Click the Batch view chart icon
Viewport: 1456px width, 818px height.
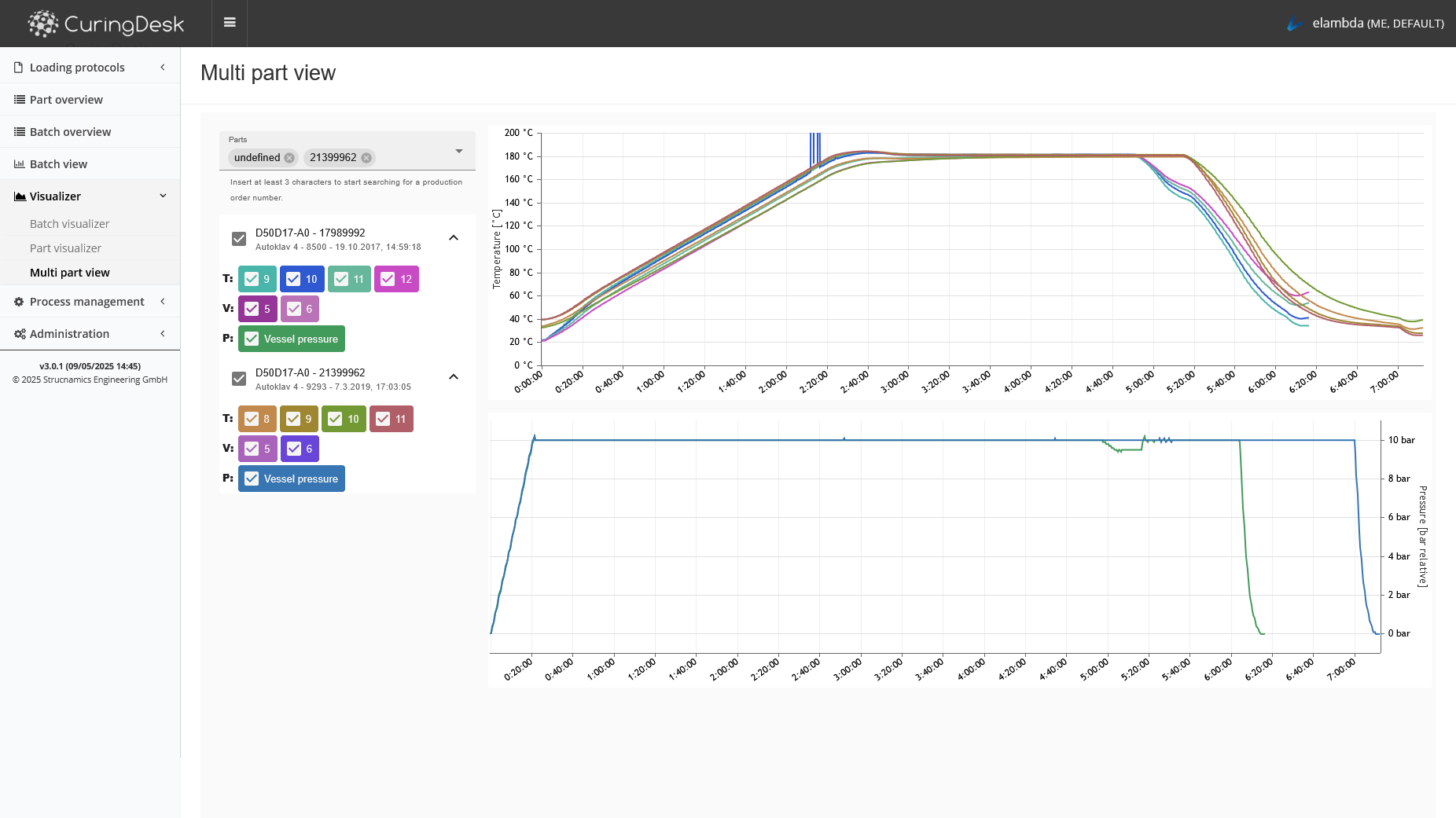point(20,164)
